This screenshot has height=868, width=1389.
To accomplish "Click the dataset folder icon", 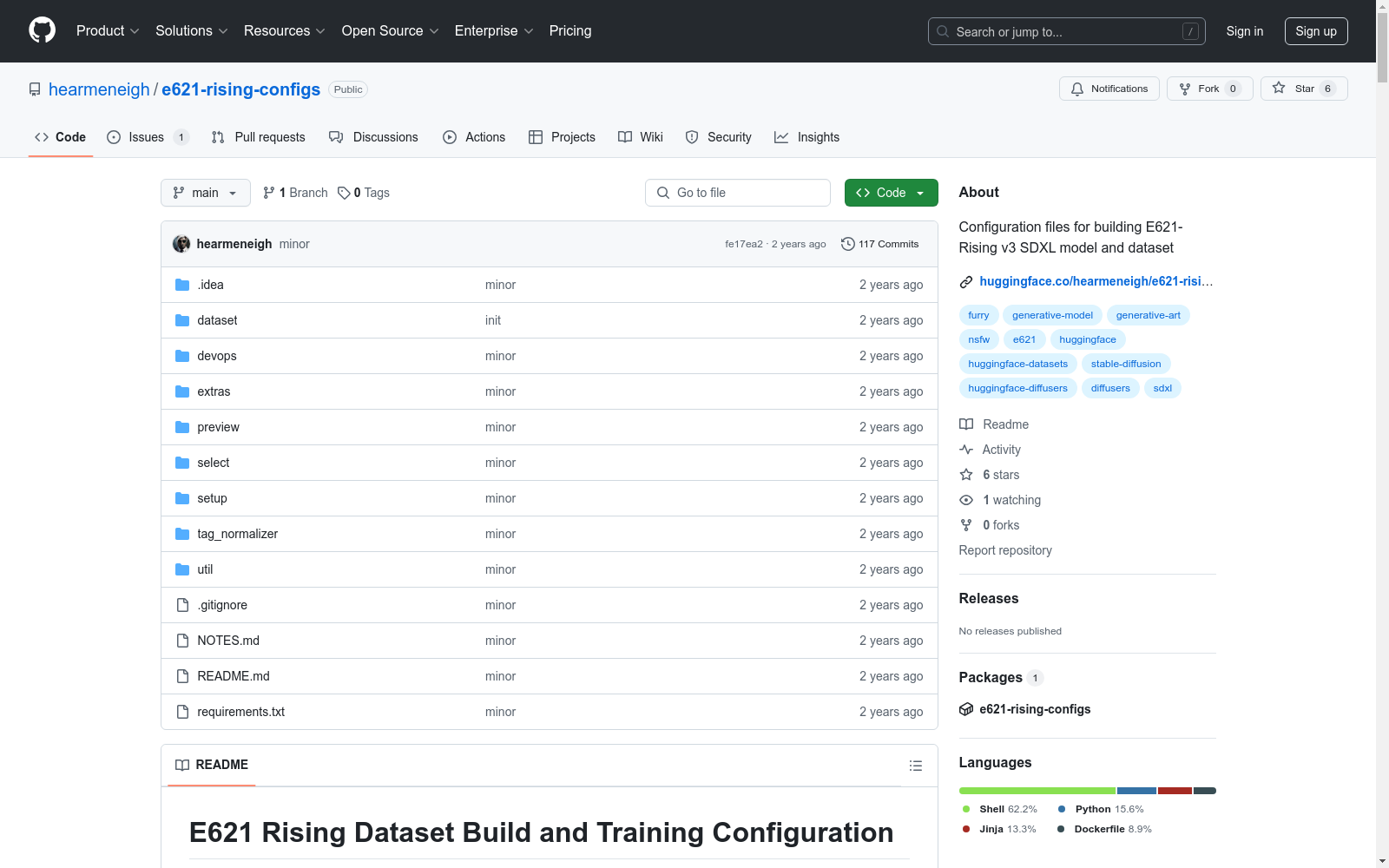I will pos(182,320).
